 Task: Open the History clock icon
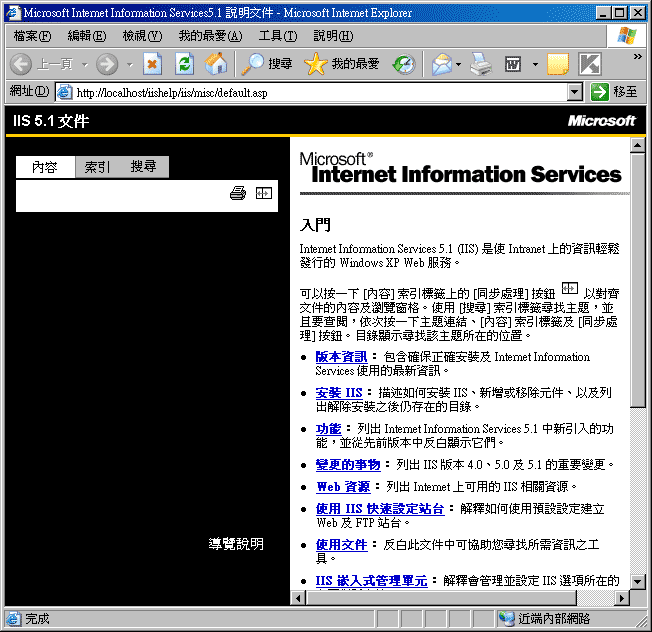(404, 64)
